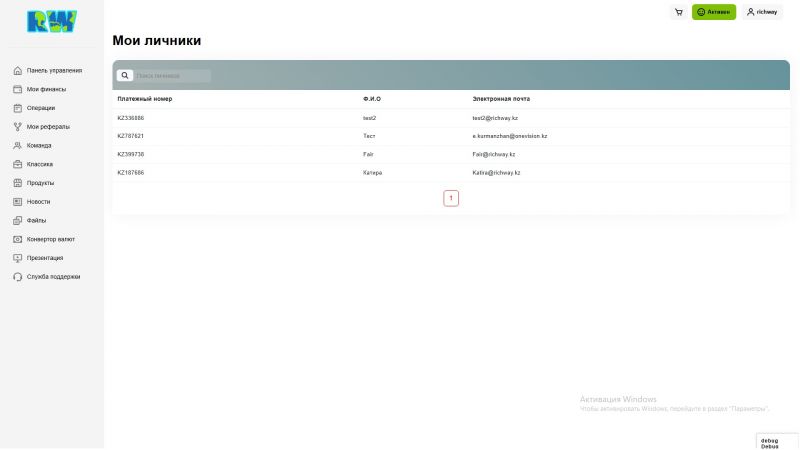Click the branch icon beside Мои рефералы
Screen dimensions: 800x450
[18, 127]
